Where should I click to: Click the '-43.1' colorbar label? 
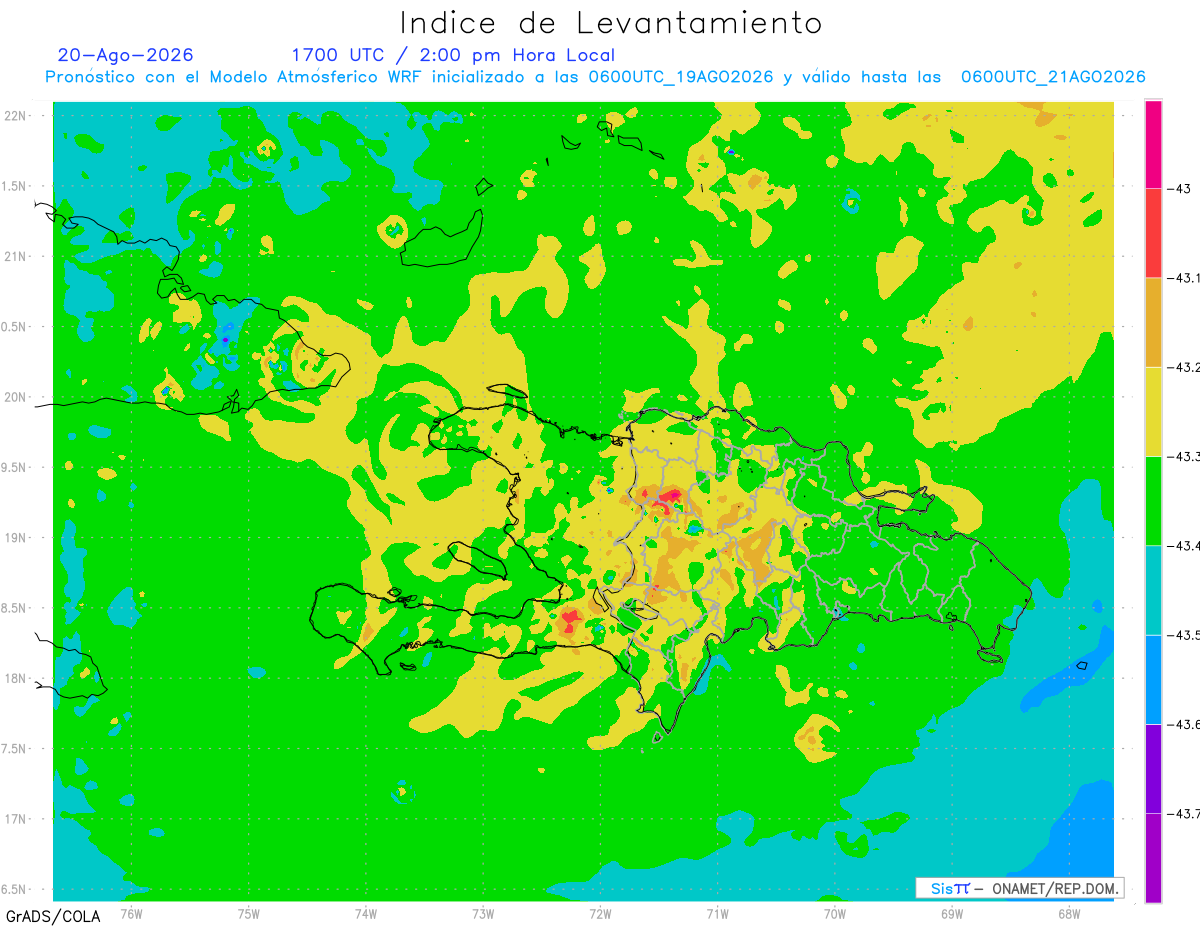pos(1184,278)
